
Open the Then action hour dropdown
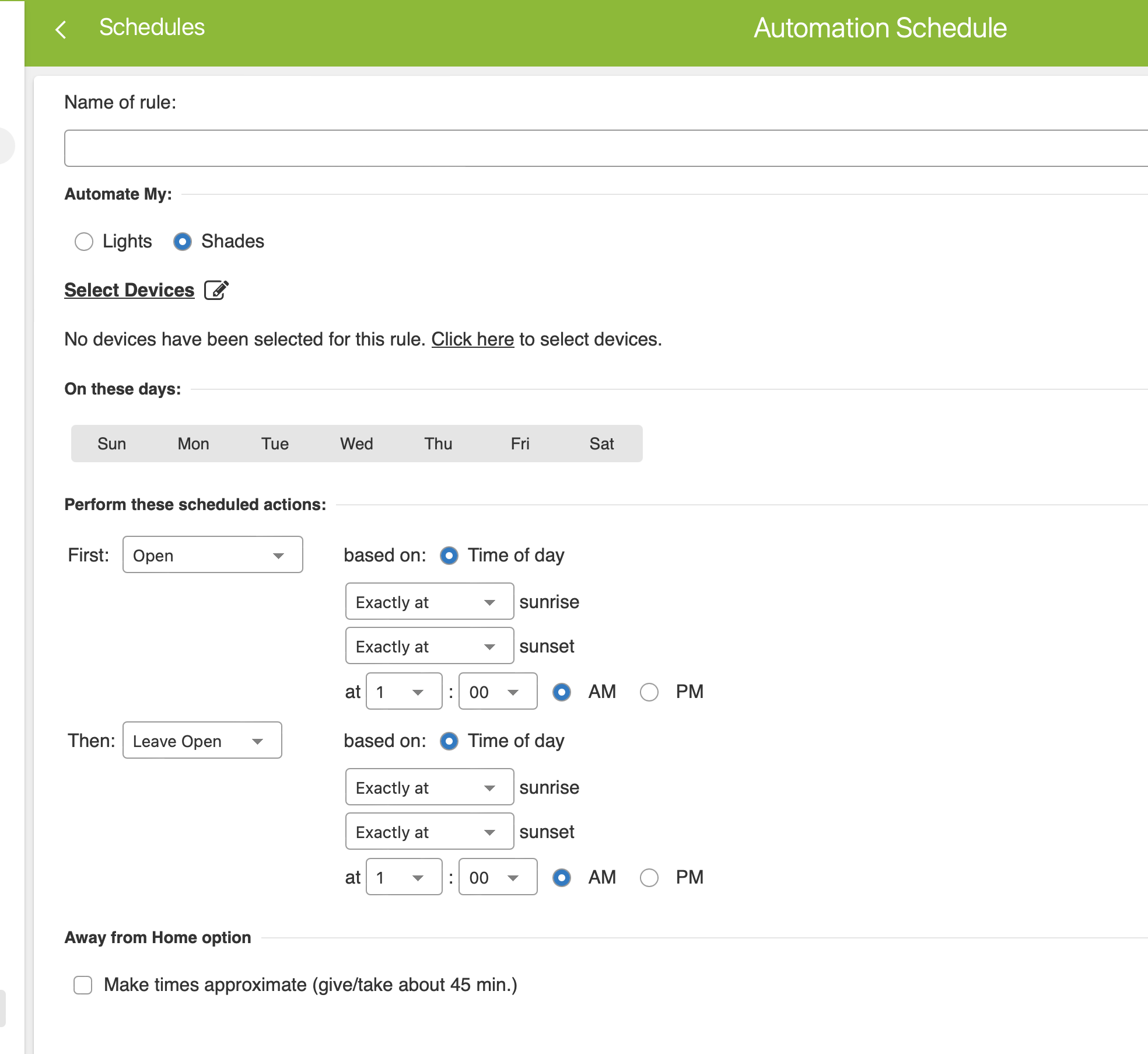point(404,877)
